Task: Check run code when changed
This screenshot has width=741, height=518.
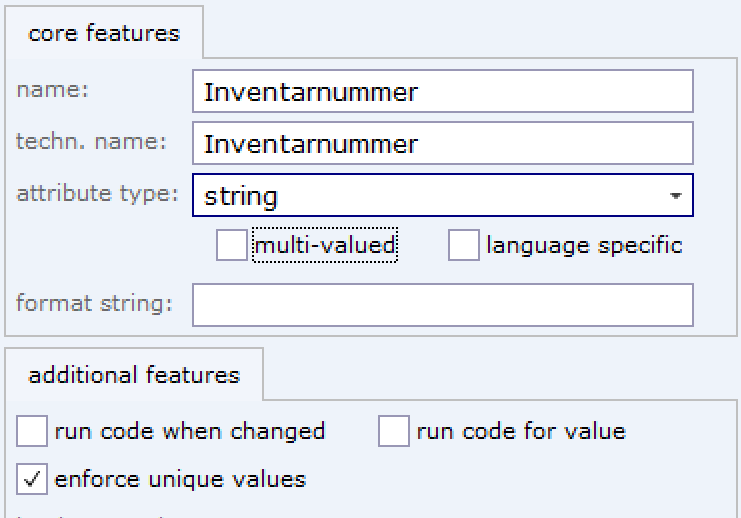Action: (32, 431)
